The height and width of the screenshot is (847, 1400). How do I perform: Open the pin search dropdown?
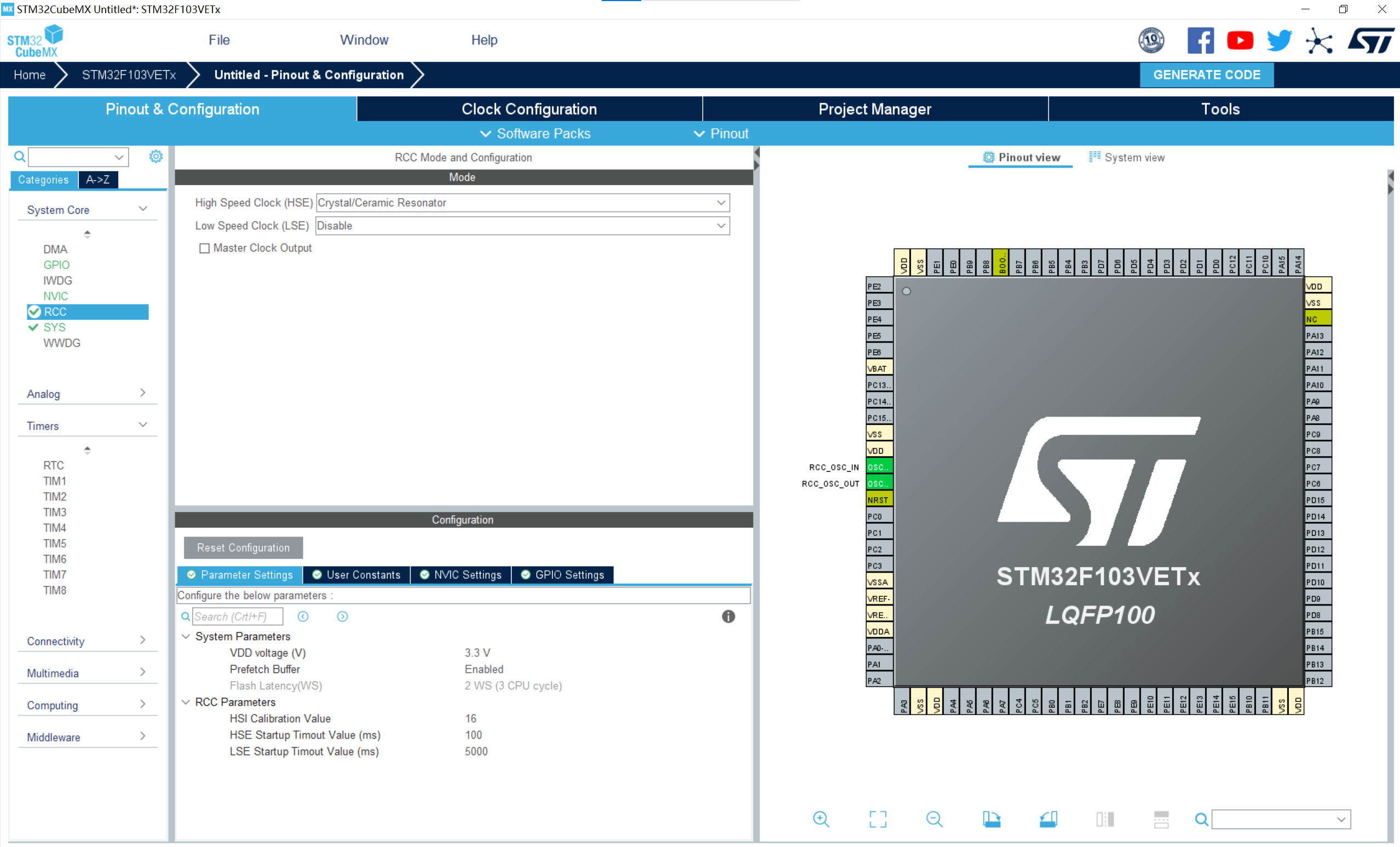[x=1281, y=819]
